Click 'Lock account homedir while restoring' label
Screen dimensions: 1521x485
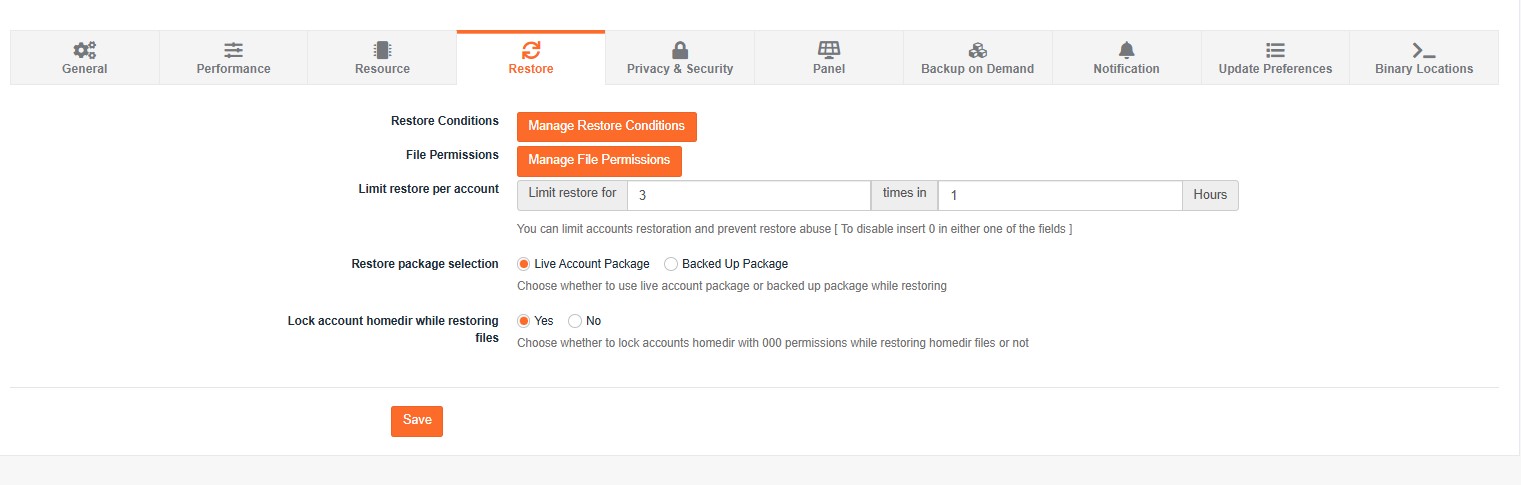point(393,329)
